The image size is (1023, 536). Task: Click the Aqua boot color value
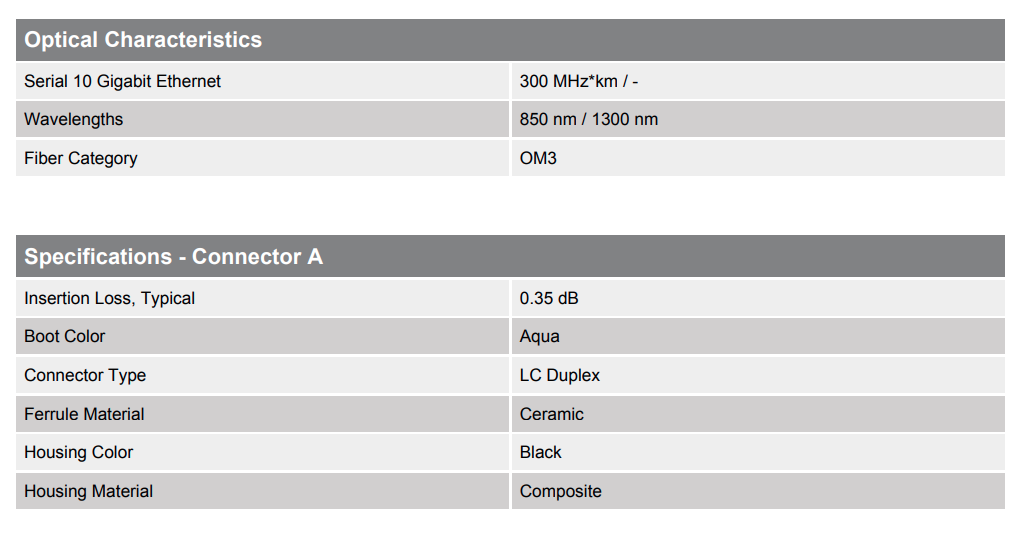pyautogui.click(x=540, y=336)
